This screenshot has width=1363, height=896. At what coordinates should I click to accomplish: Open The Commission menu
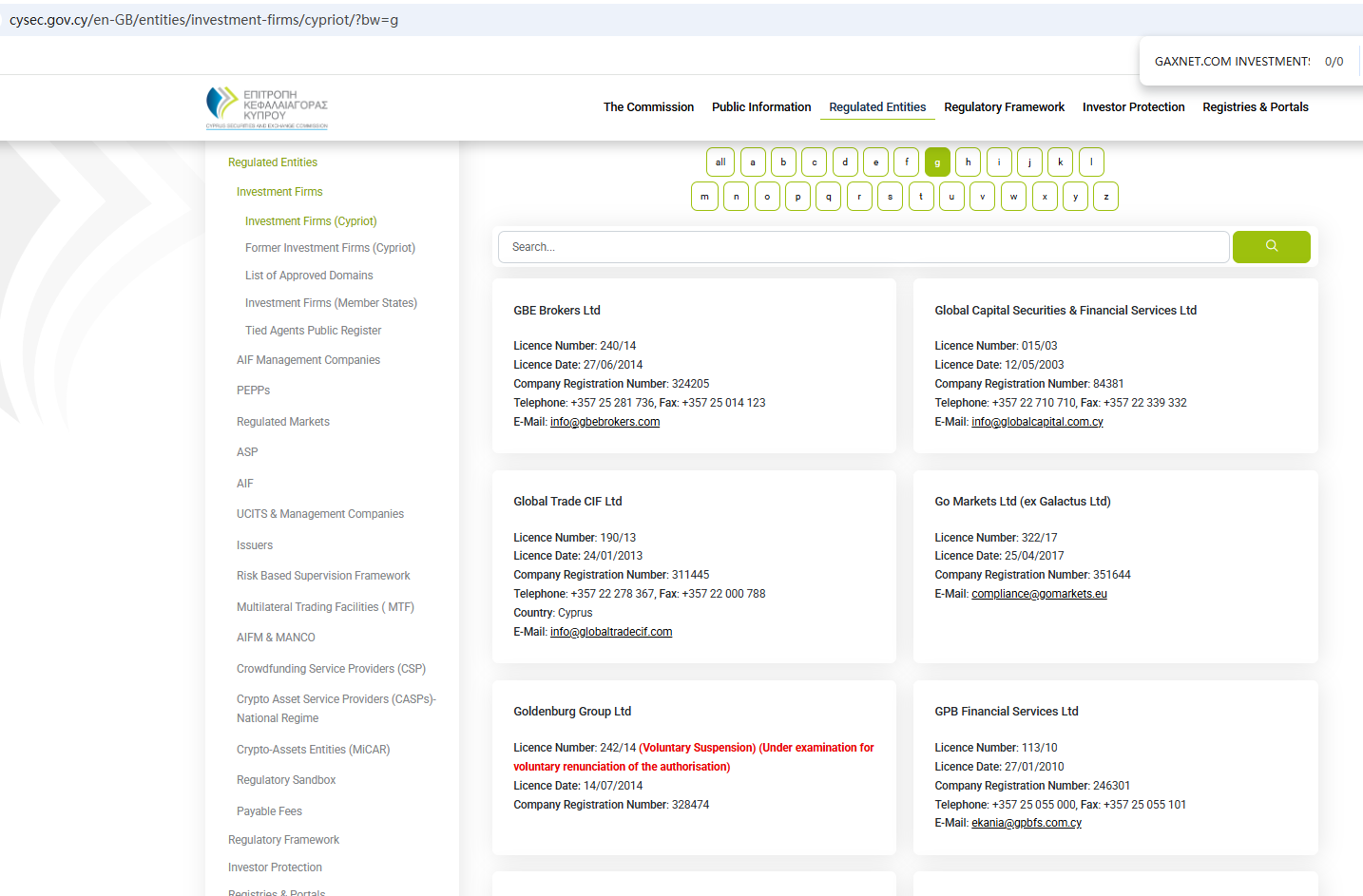pos(648,107)
